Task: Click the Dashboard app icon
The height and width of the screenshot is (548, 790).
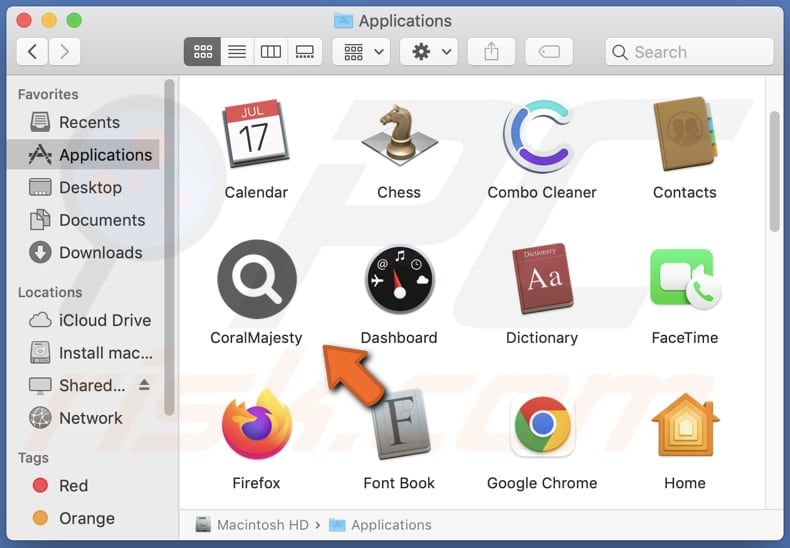Action: coord(399,280)
